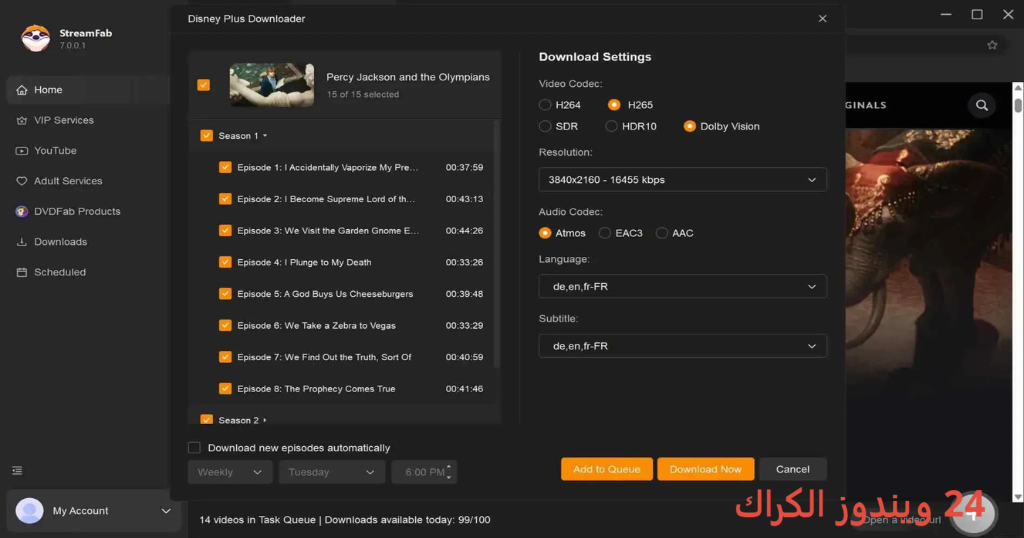The height and width of the screenshot is (538, 1024).
Task: Close the Disney Plus Downloader dialog
Action: coord(822,18)
